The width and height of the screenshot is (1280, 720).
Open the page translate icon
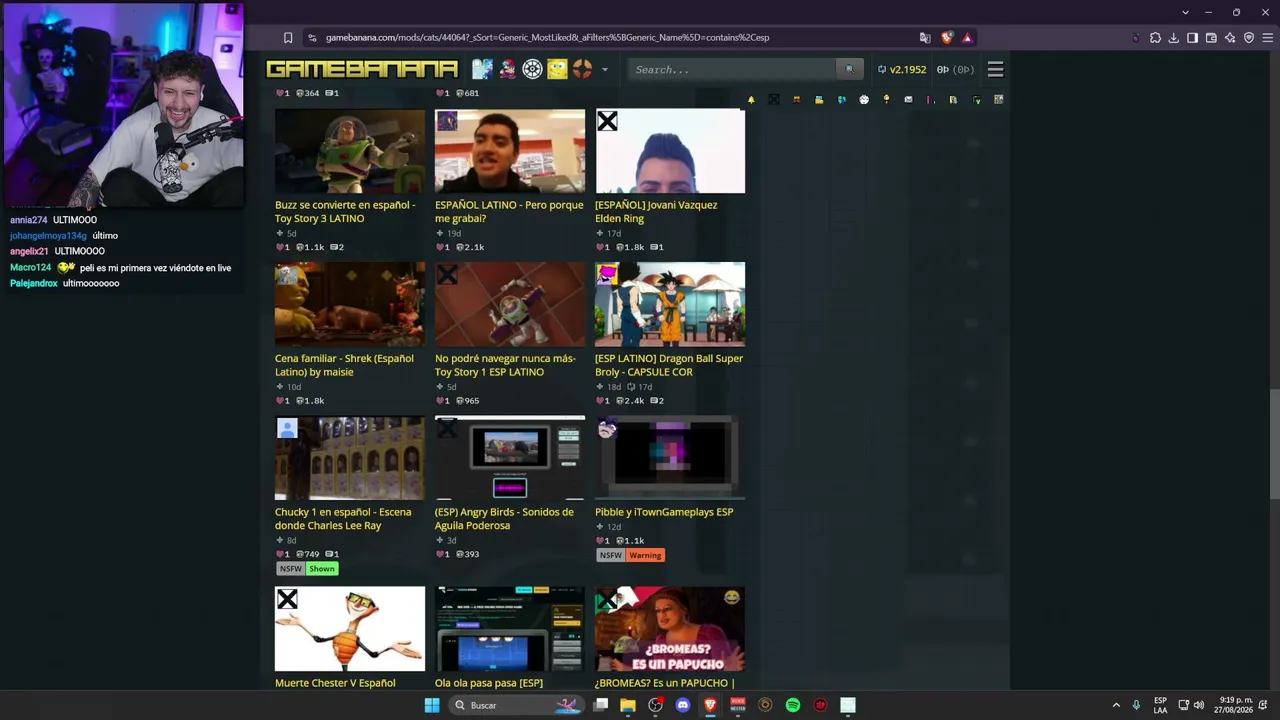[x=925, y=38]
